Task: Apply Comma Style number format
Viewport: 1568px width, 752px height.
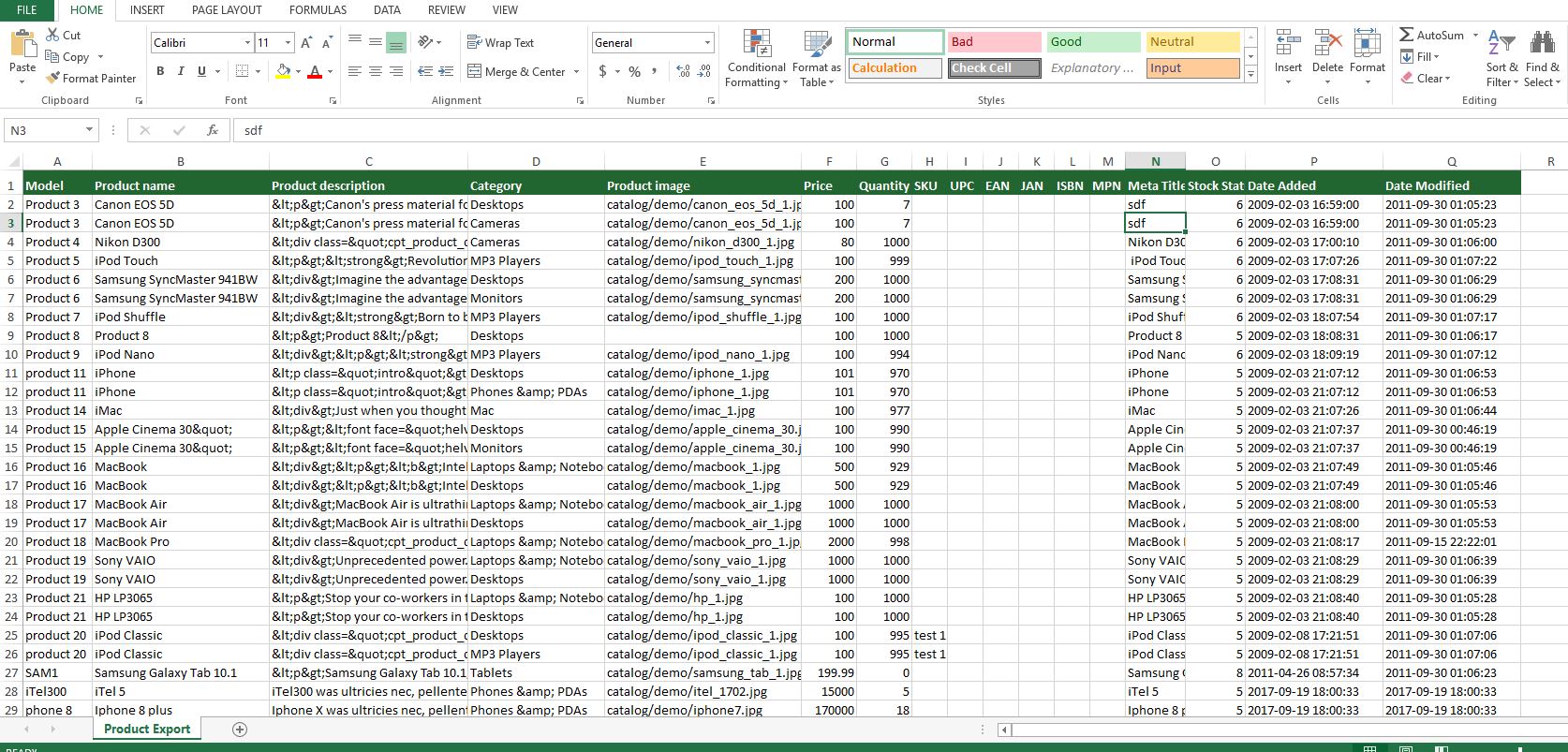Action: point(654,71)
